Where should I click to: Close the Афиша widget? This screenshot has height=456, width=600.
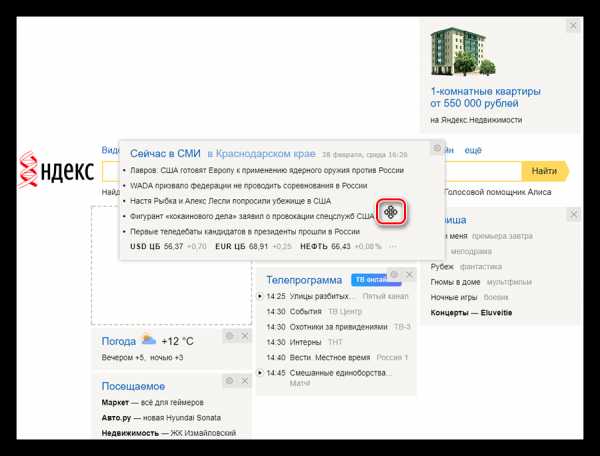[x=573, y=214]
